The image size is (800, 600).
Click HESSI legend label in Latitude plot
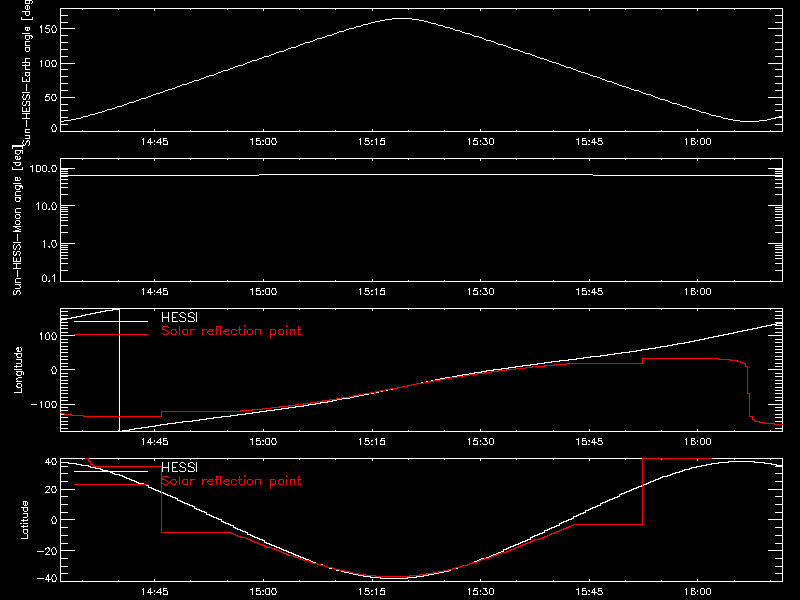click(179, 467)
